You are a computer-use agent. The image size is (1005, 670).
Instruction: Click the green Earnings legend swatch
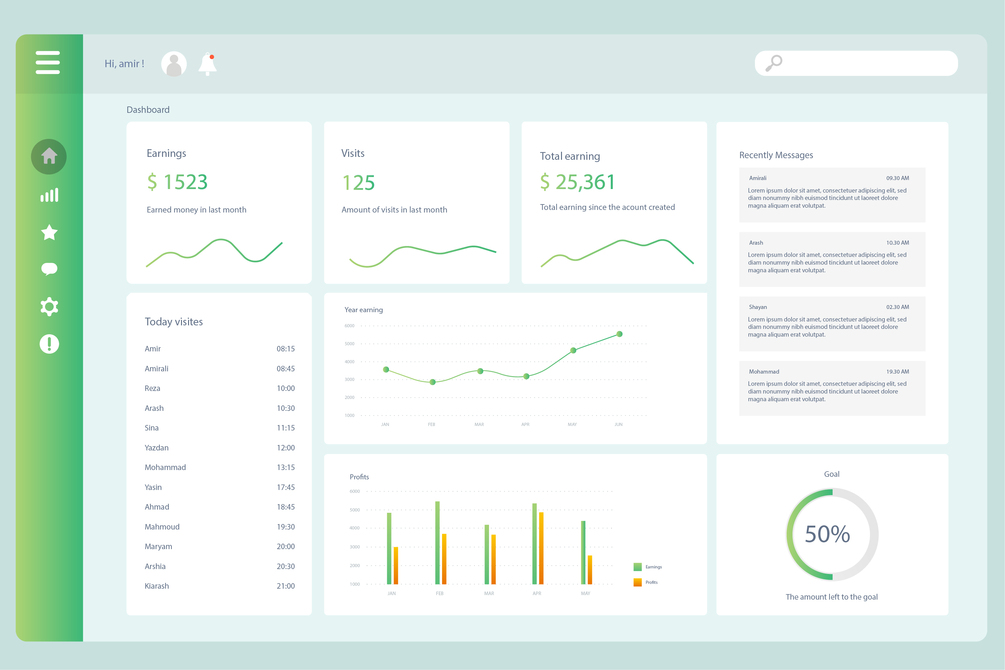pos(638,567)
